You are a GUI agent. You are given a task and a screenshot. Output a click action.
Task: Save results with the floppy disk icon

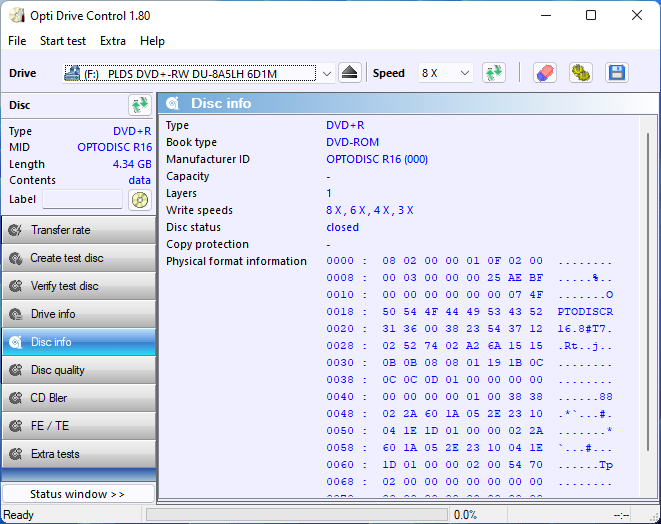click(x=617, y=73)
